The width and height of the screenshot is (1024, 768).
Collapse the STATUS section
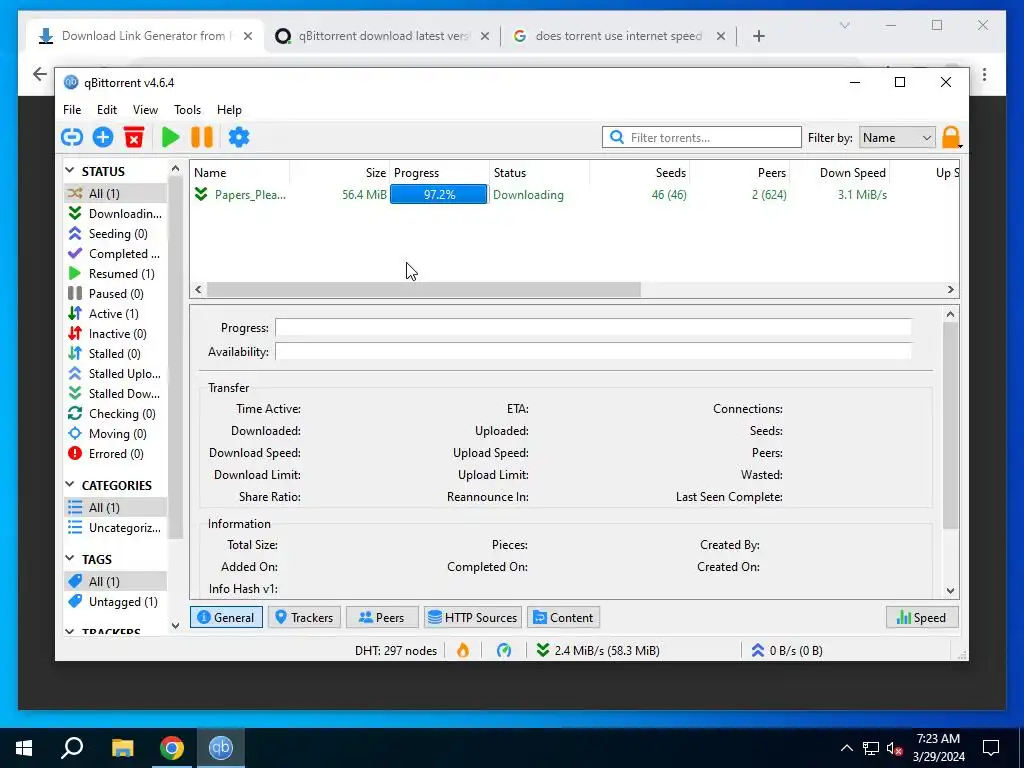(x=70, y=170)
